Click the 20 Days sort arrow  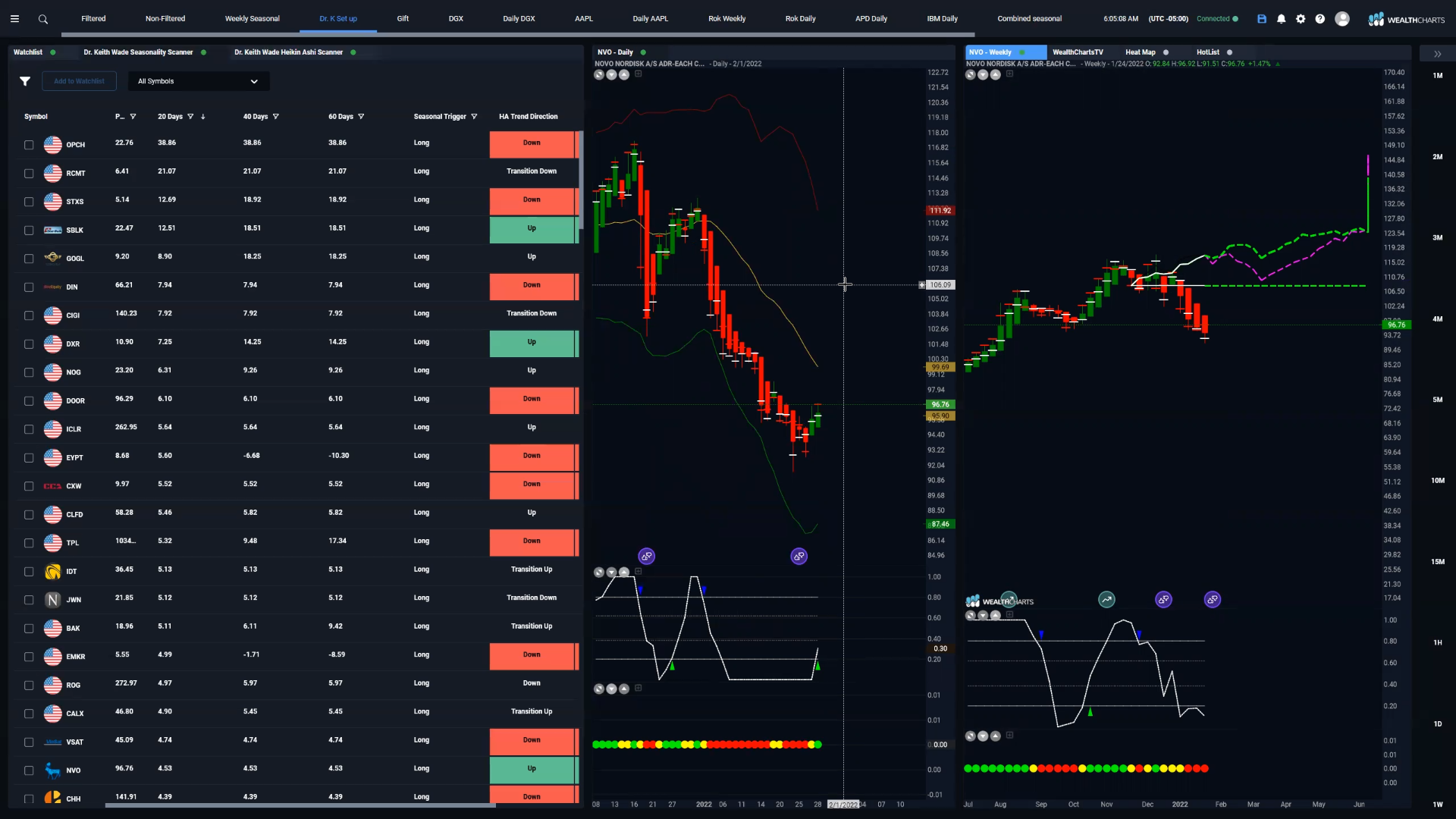coord(203,117)
